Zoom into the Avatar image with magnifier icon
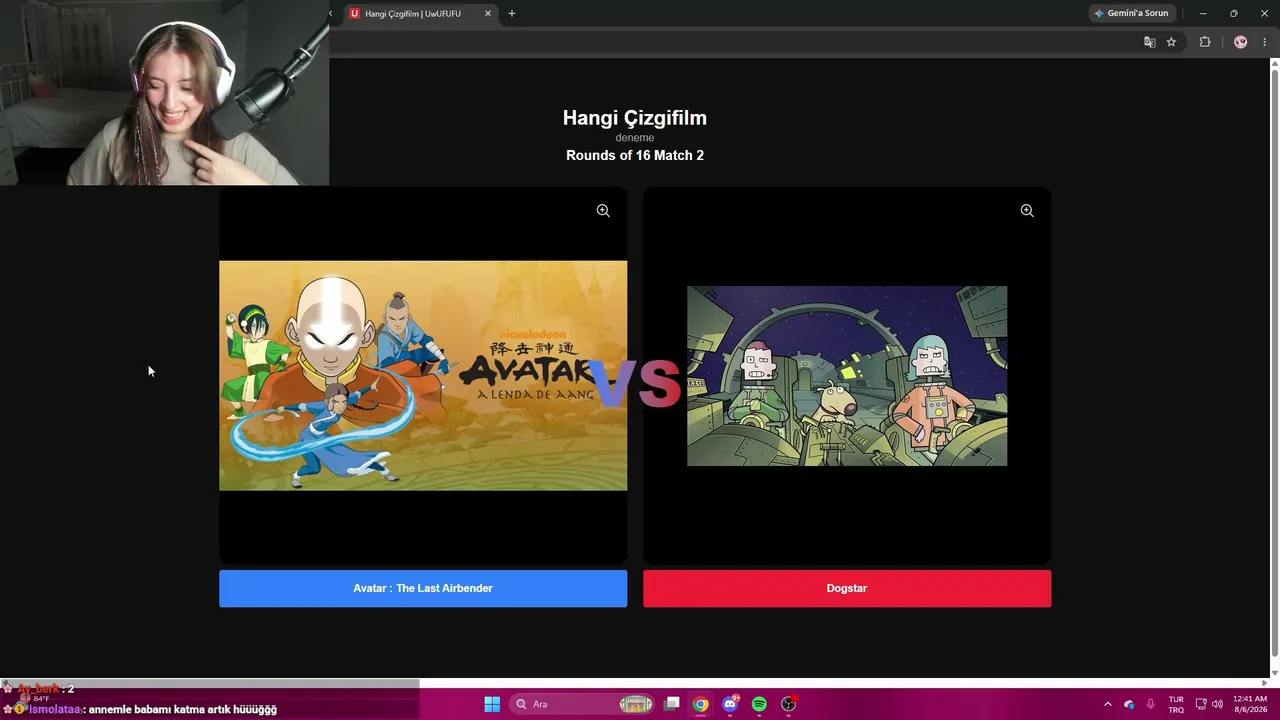Image resolution: width=1280 pixels, height=720 pixels. tap(603, 211)
